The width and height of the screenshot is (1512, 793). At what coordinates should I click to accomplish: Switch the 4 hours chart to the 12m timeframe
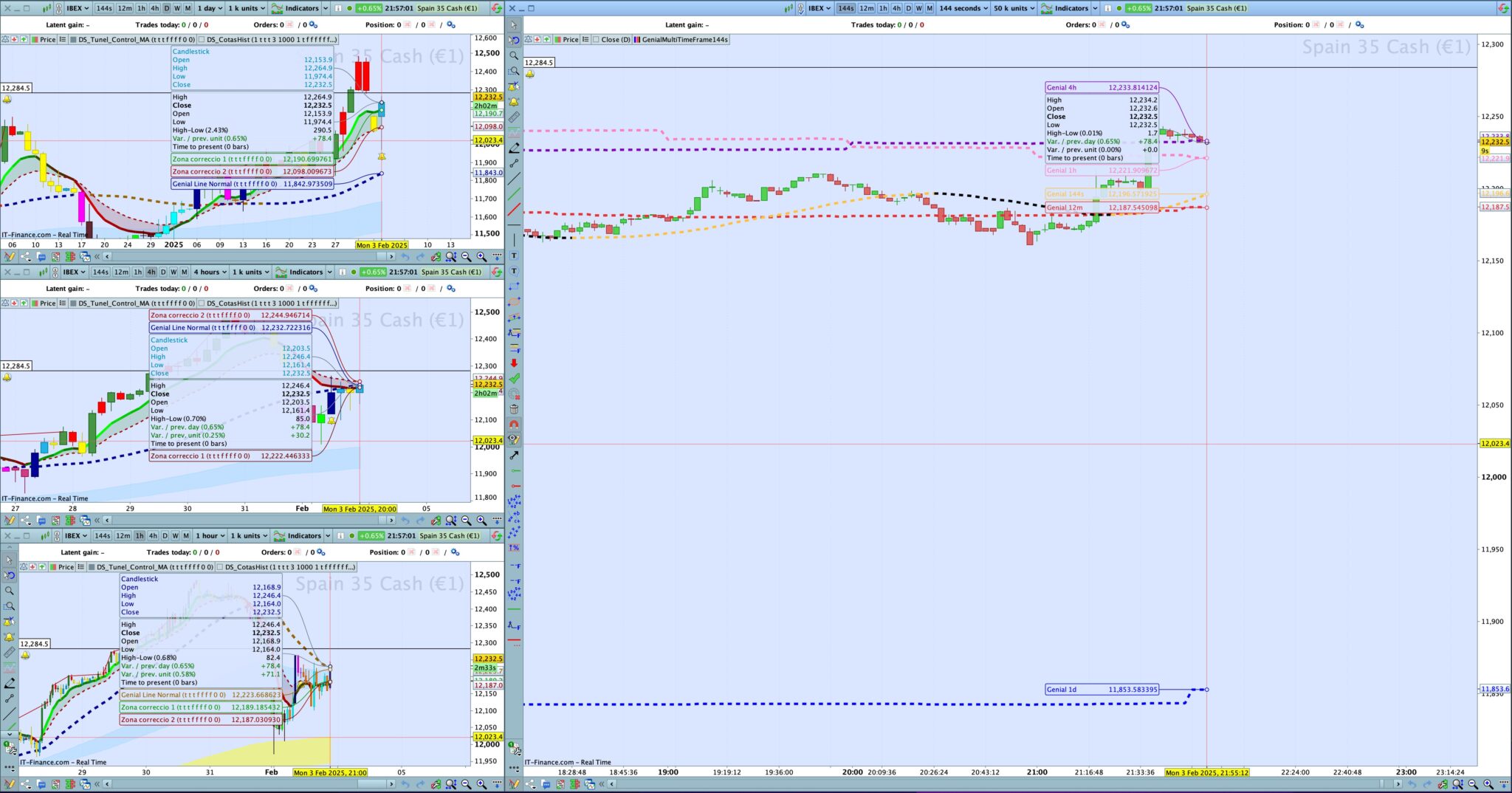[x=121, y=272]
